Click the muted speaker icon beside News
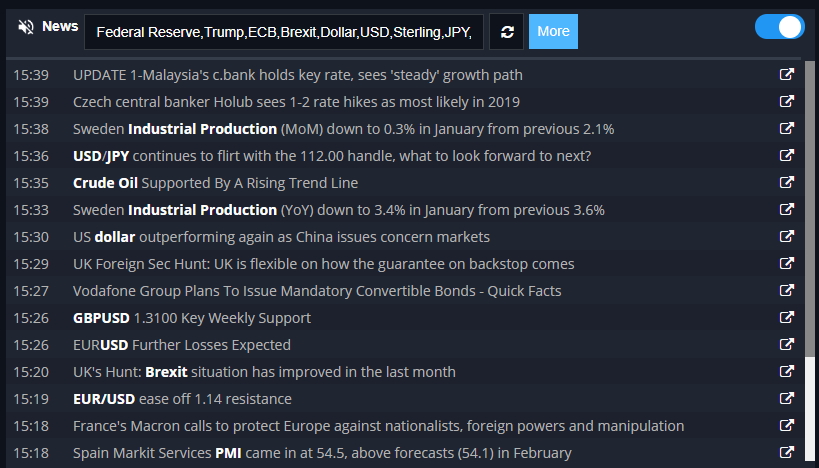This screenshot has height=468, width=819. [26, 27]
